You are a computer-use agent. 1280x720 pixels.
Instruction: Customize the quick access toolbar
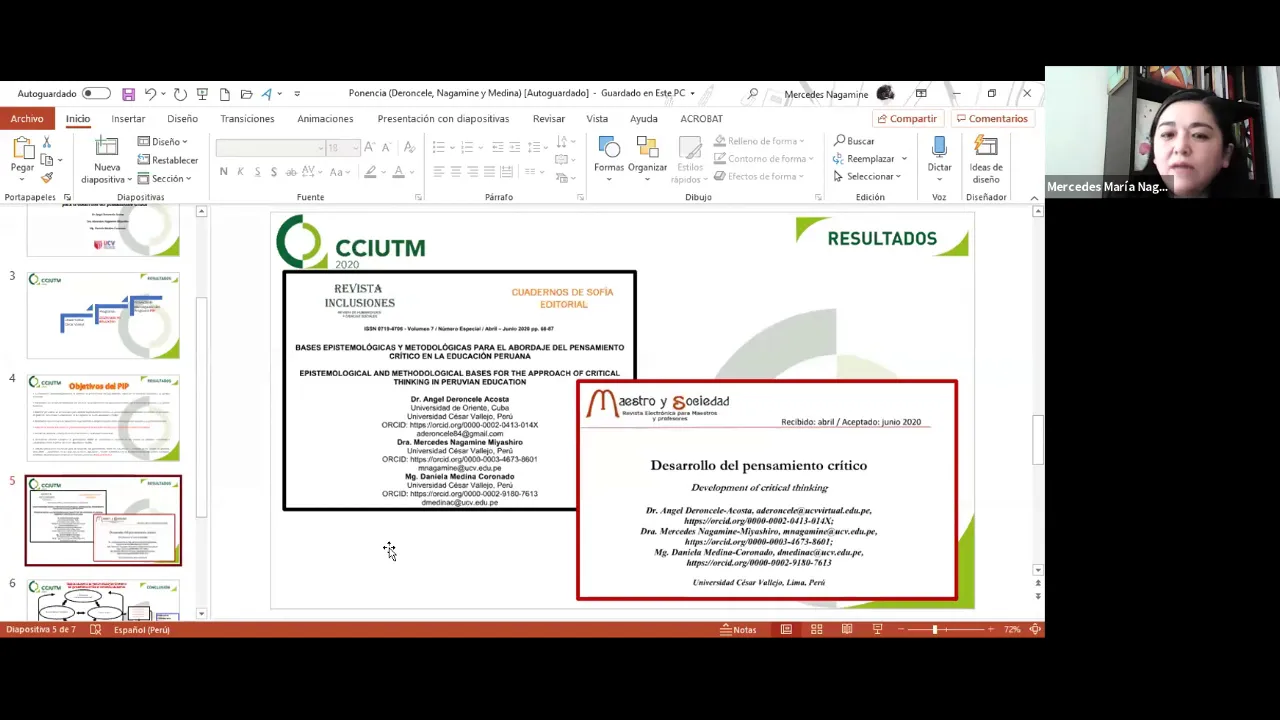pos(297,94)
